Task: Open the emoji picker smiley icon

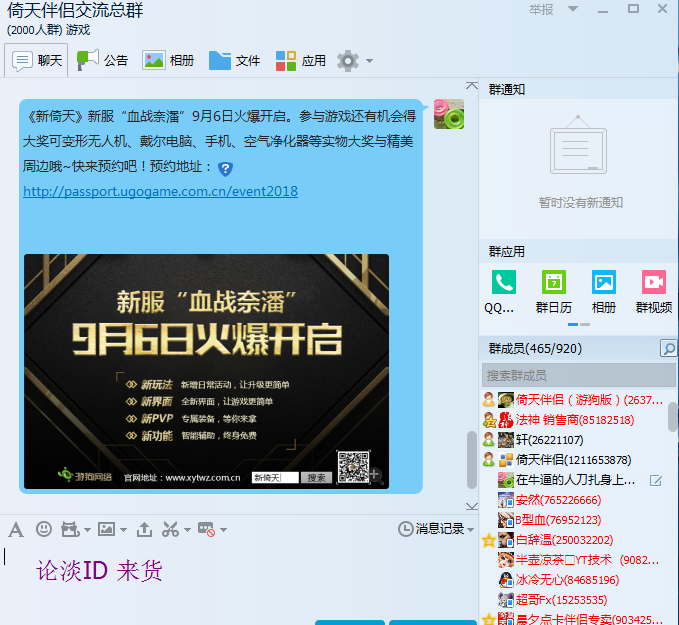Action: (x=44, y=529)
